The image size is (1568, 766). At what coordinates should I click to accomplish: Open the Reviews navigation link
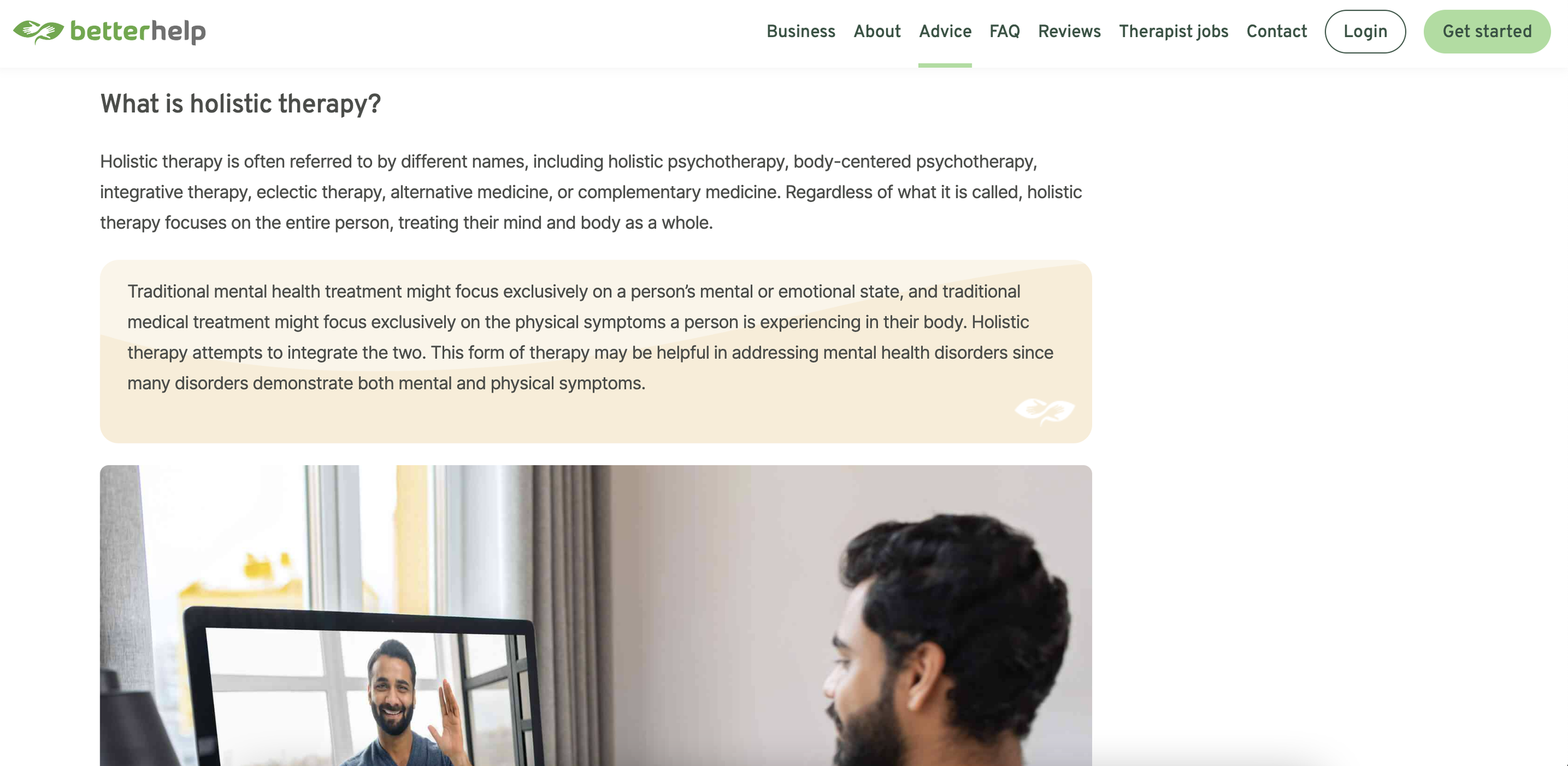(x=1069, y=31)
